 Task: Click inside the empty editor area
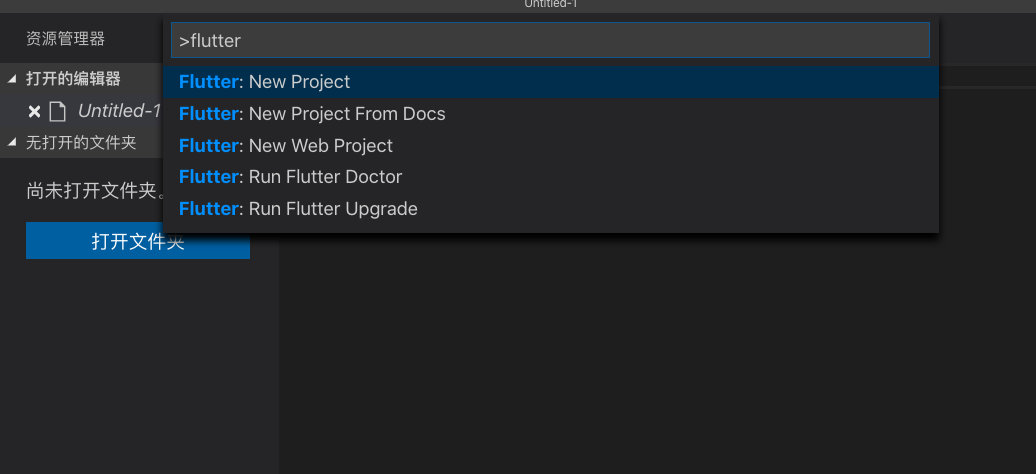[657, 350]
